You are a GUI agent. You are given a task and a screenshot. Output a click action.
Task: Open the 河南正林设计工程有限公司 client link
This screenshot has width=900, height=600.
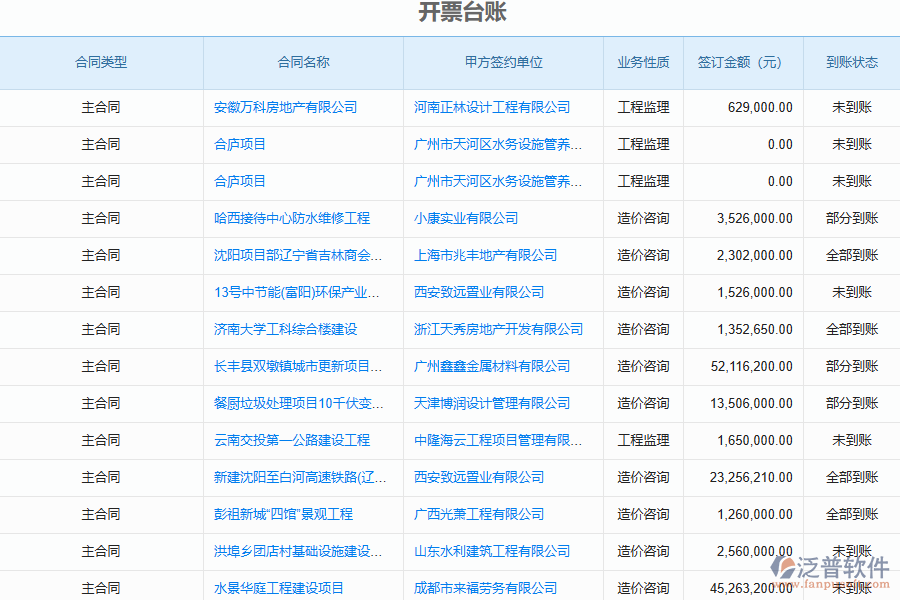click(491, 107)
